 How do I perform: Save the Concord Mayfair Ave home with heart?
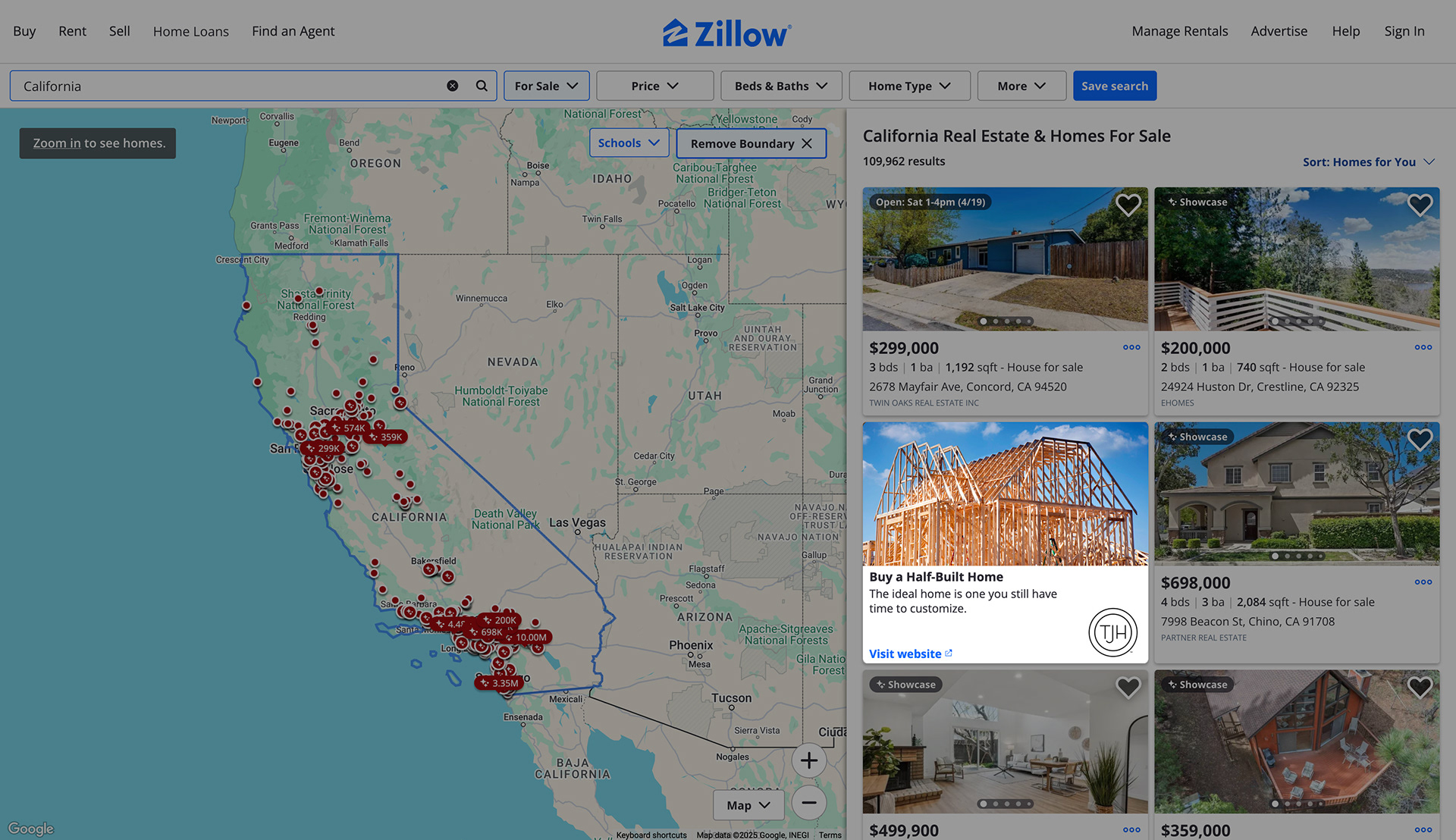coord(1128,205)
